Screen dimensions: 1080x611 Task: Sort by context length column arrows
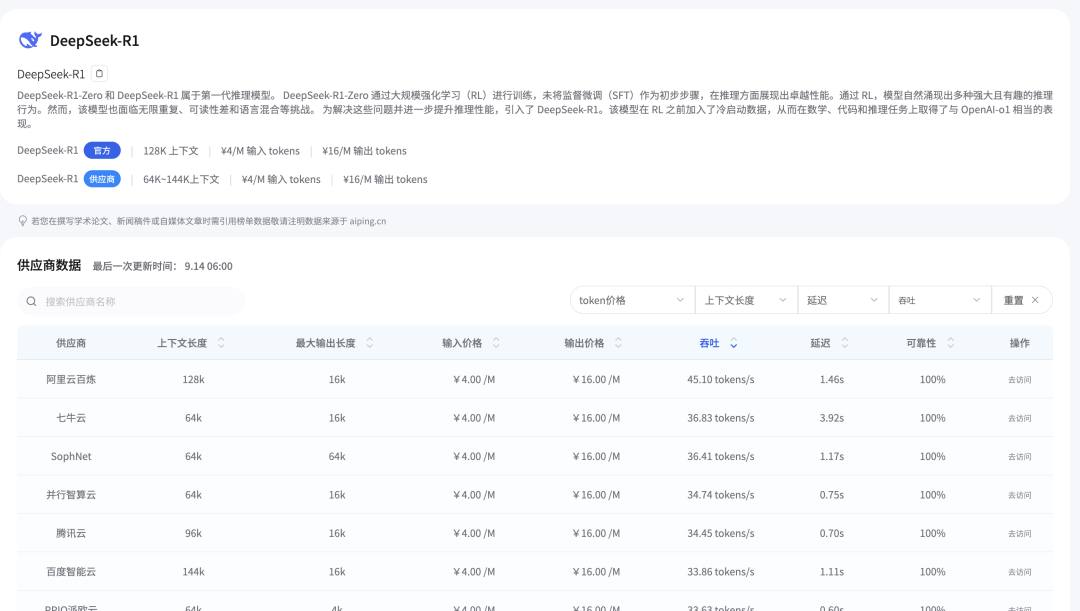click(x=221, y=342)
